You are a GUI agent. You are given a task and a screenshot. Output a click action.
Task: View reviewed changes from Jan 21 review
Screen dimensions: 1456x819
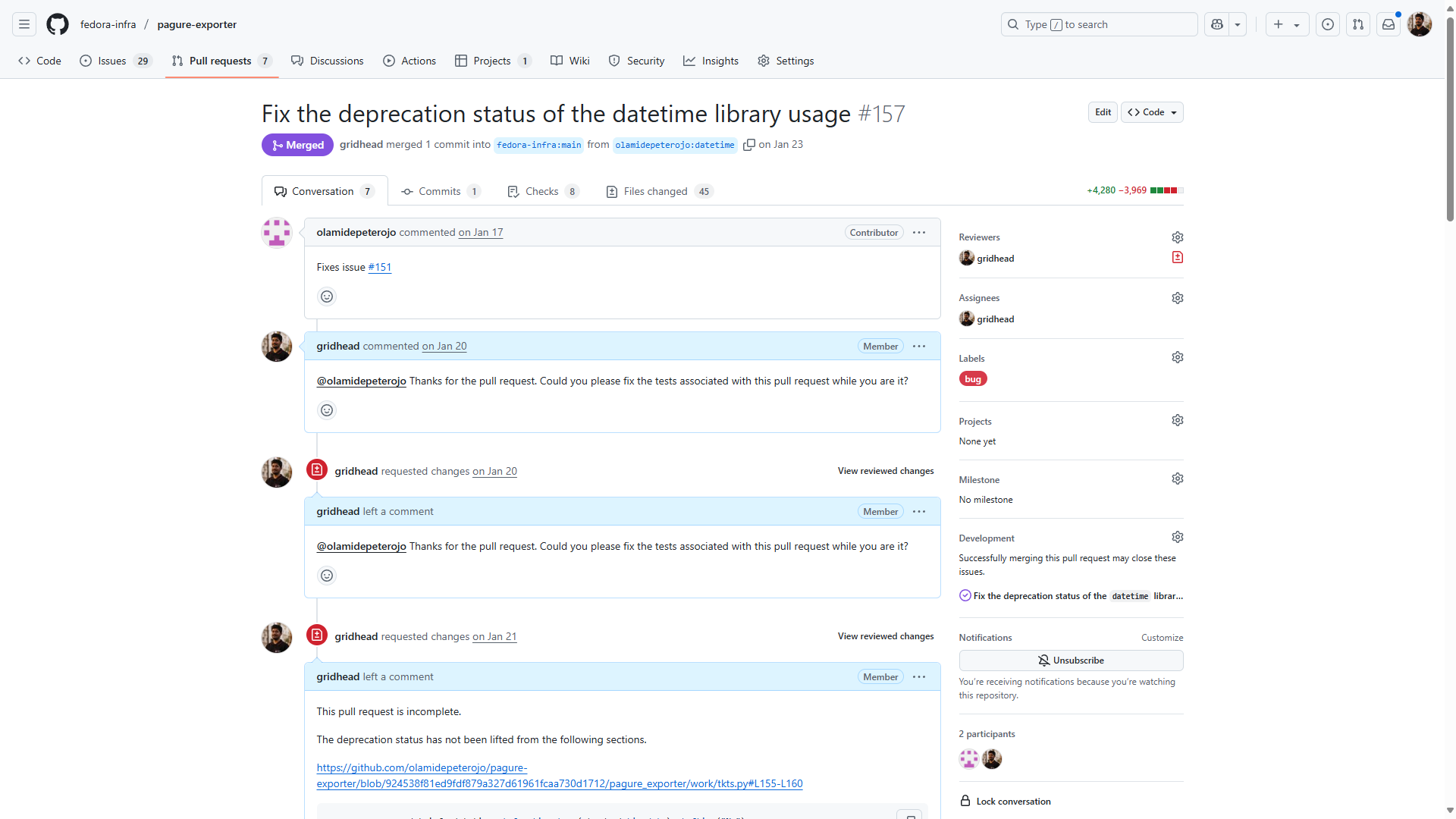coord(886,636)
